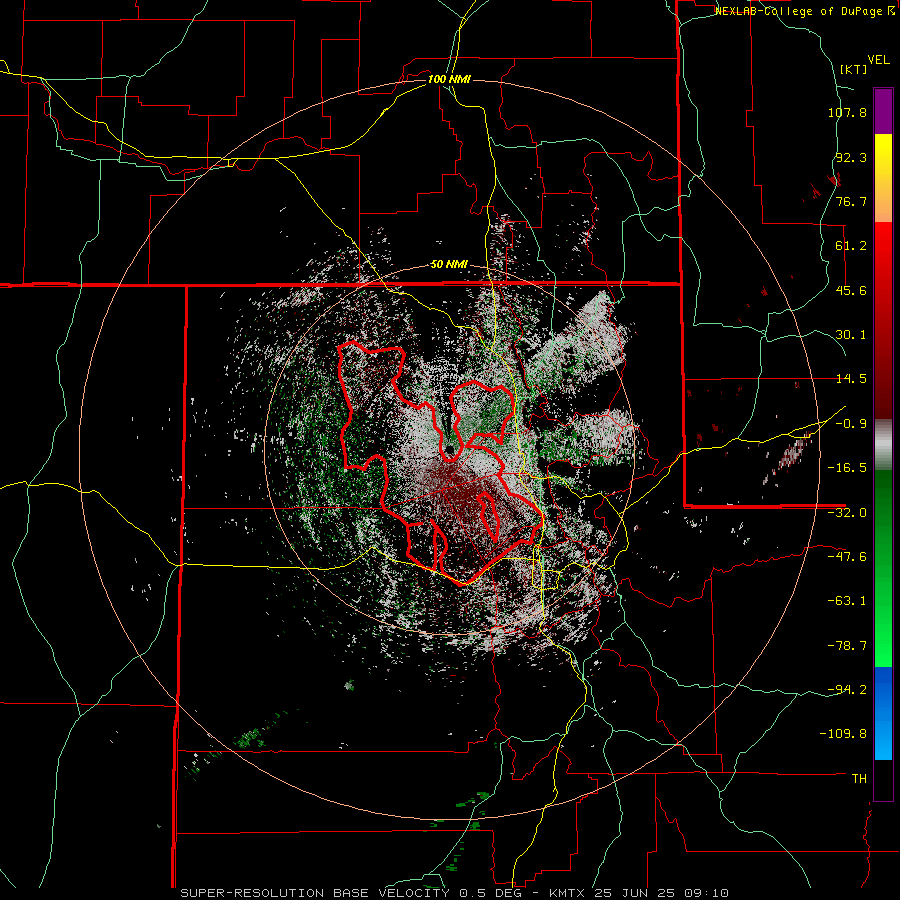Select the -32.0 scale value
The height and width of the screenshot is (900, 900).
pos(847,513)
